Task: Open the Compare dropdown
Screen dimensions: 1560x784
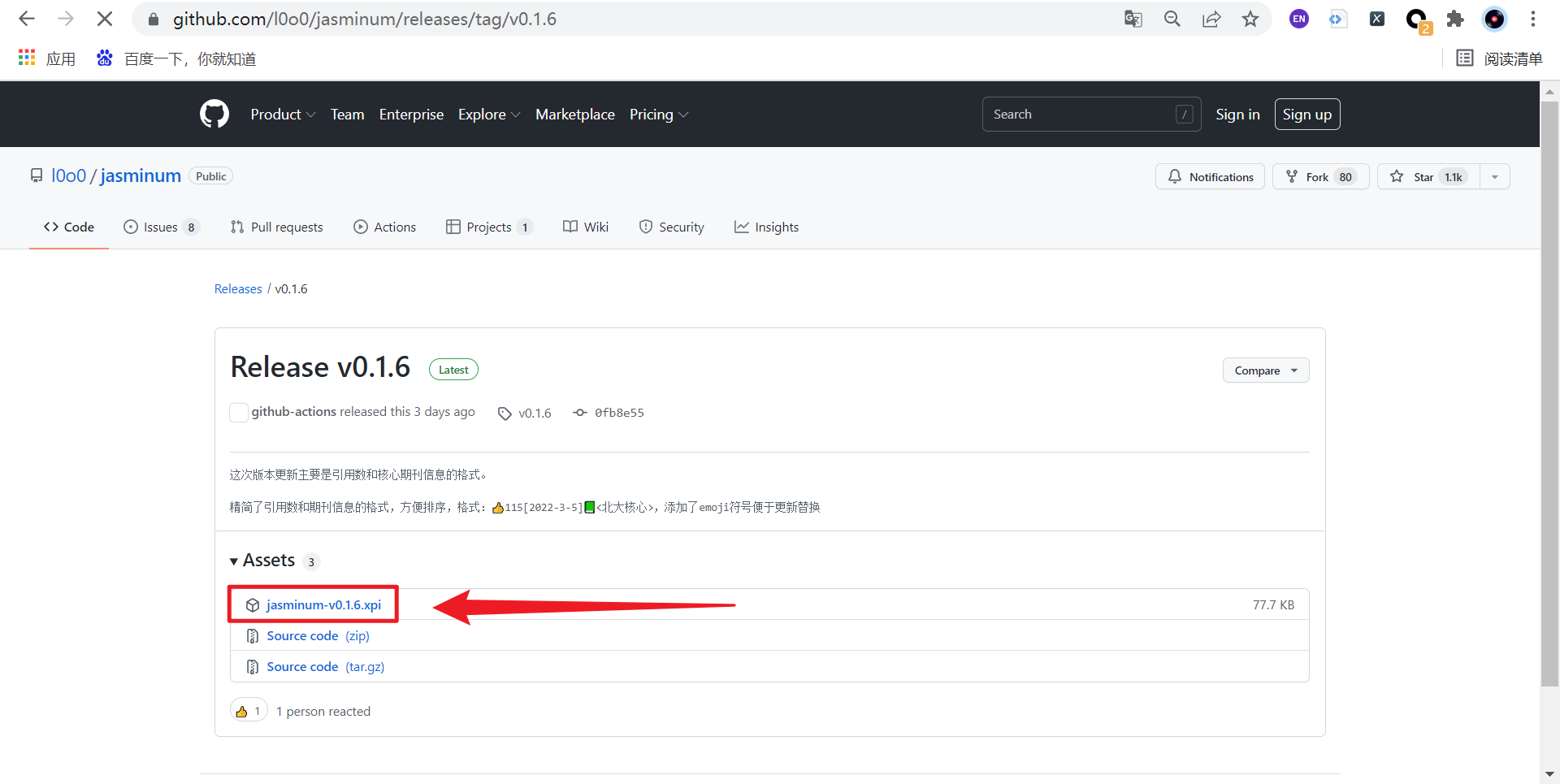Action: 1266,370
